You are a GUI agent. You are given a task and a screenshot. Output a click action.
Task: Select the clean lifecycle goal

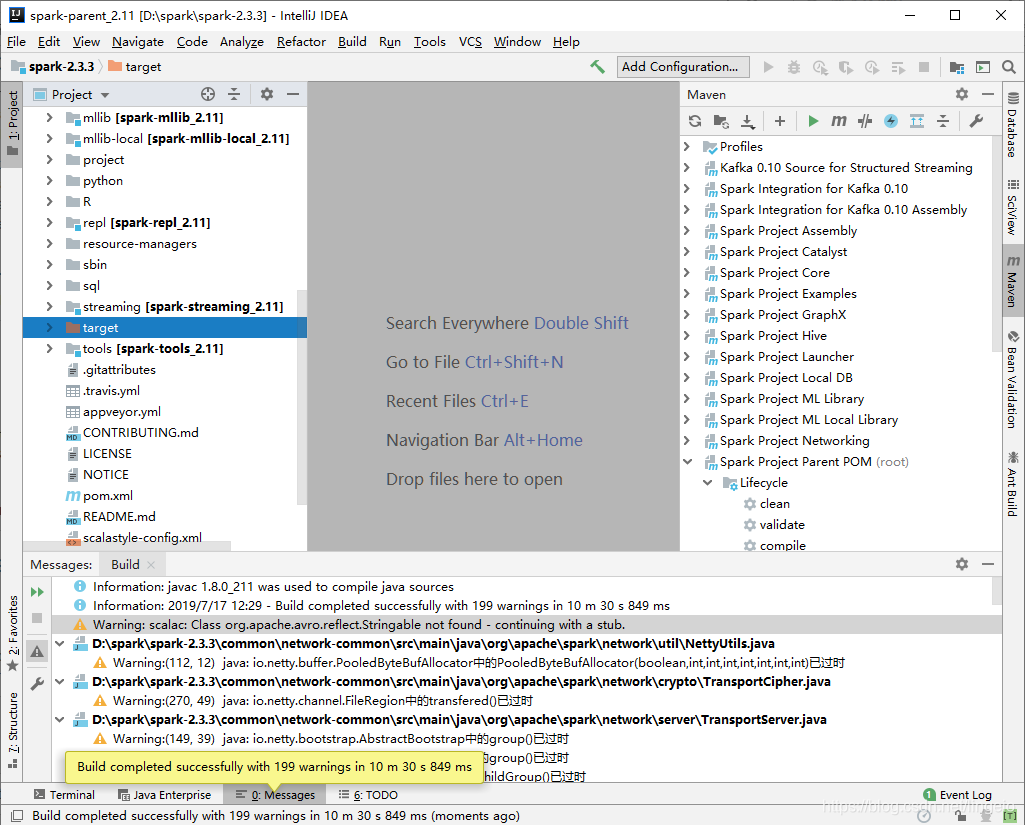(774, 503)
